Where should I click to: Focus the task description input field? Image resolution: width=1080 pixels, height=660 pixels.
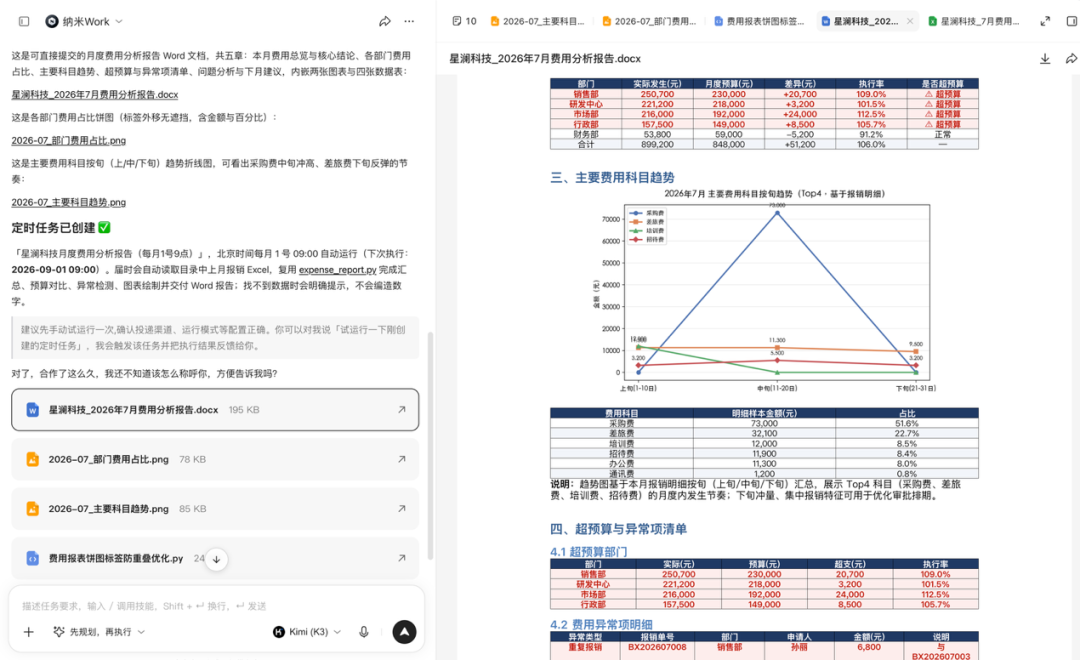click(216, 606)
